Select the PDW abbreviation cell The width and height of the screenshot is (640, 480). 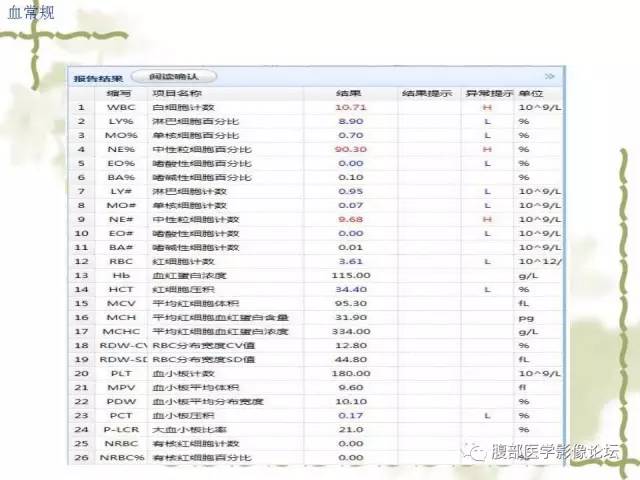click(121, 402)
